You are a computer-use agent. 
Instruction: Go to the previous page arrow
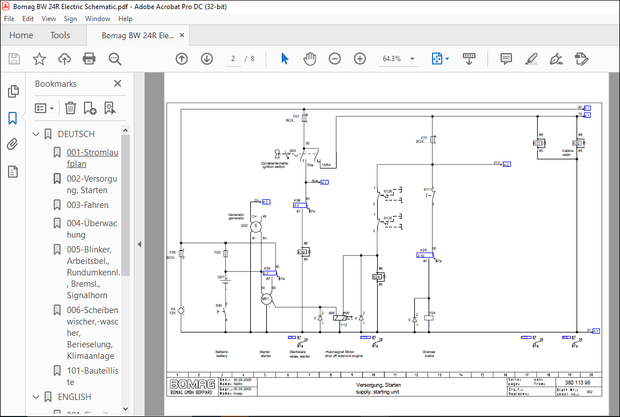point(181,59)
